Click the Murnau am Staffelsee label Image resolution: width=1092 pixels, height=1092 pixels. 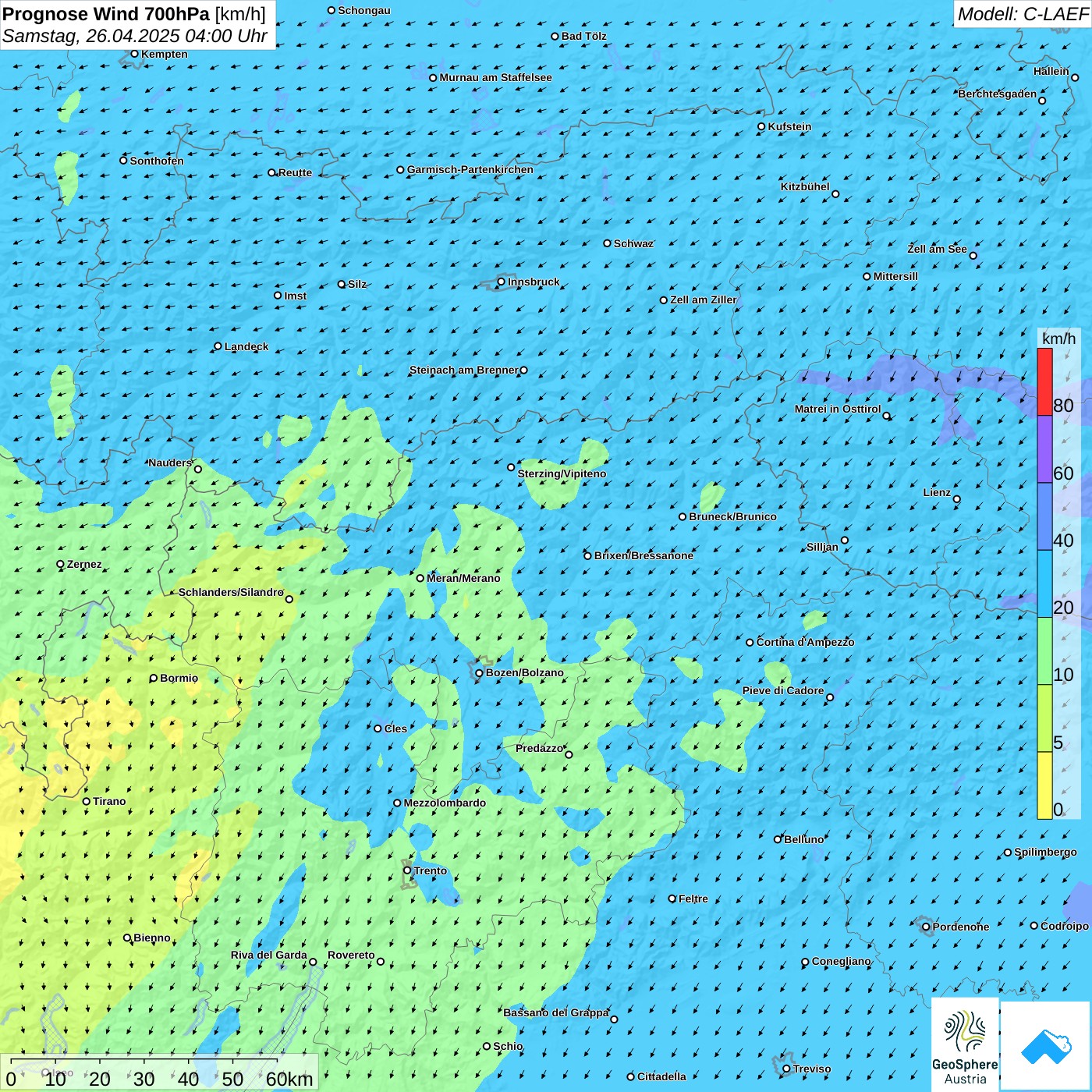pyautogui.click(x=495, y=77)
